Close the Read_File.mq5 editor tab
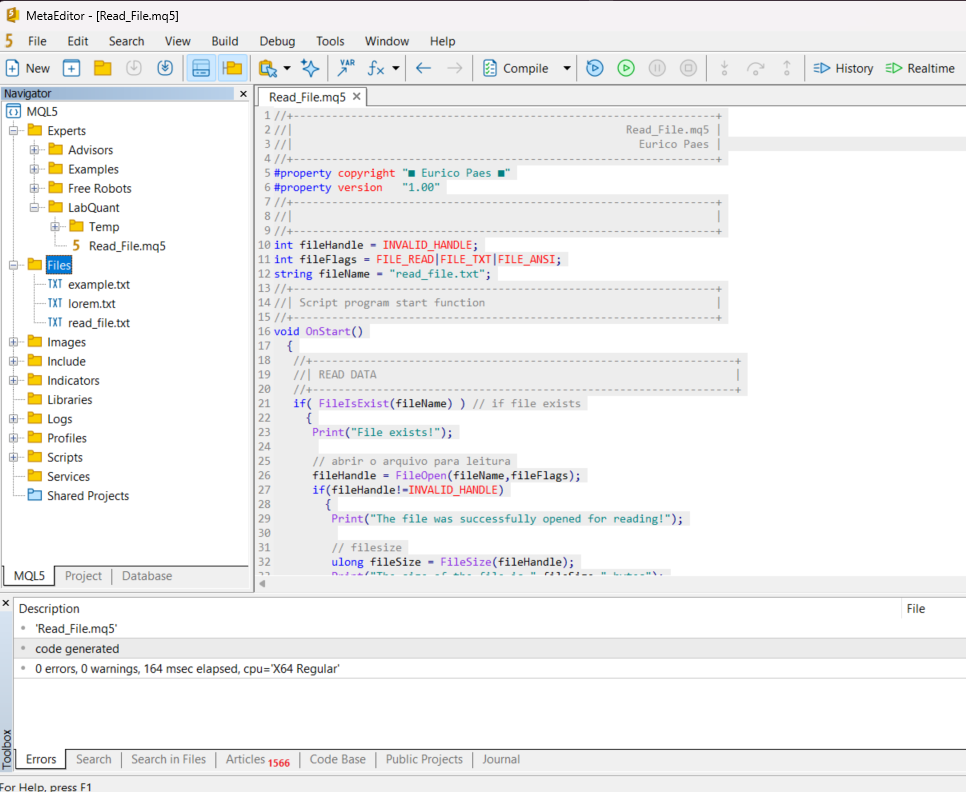This screenshot has width=966, height=792. click(356, 96)
